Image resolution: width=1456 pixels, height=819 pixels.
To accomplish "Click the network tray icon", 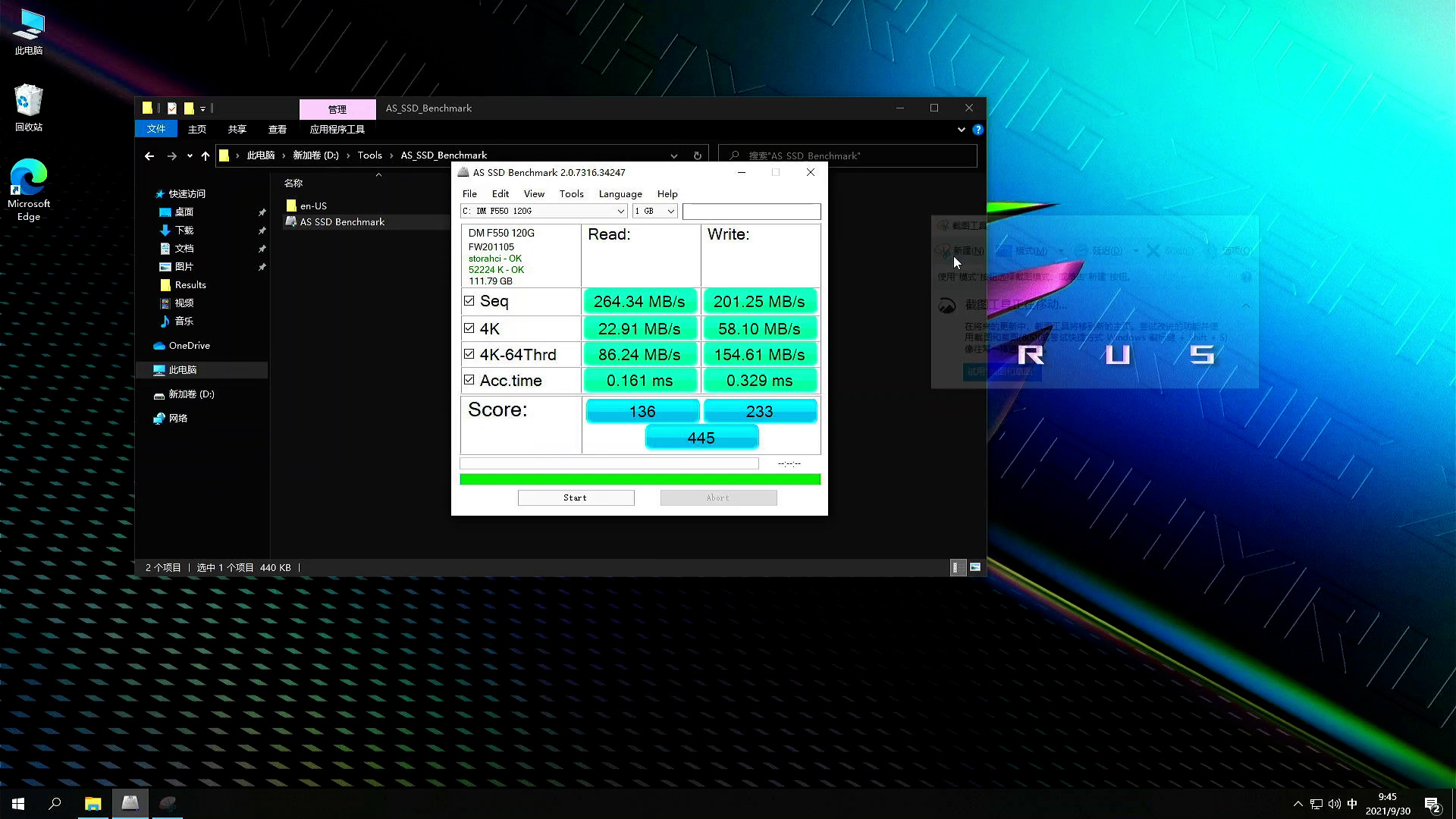I will (x=1316, y=804).
